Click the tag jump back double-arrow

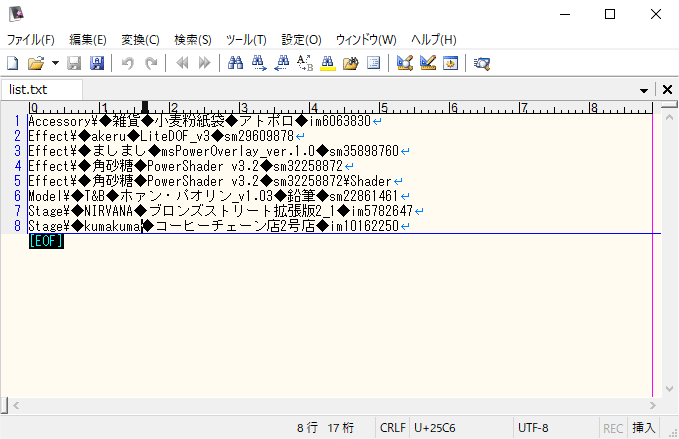[182, 63]
